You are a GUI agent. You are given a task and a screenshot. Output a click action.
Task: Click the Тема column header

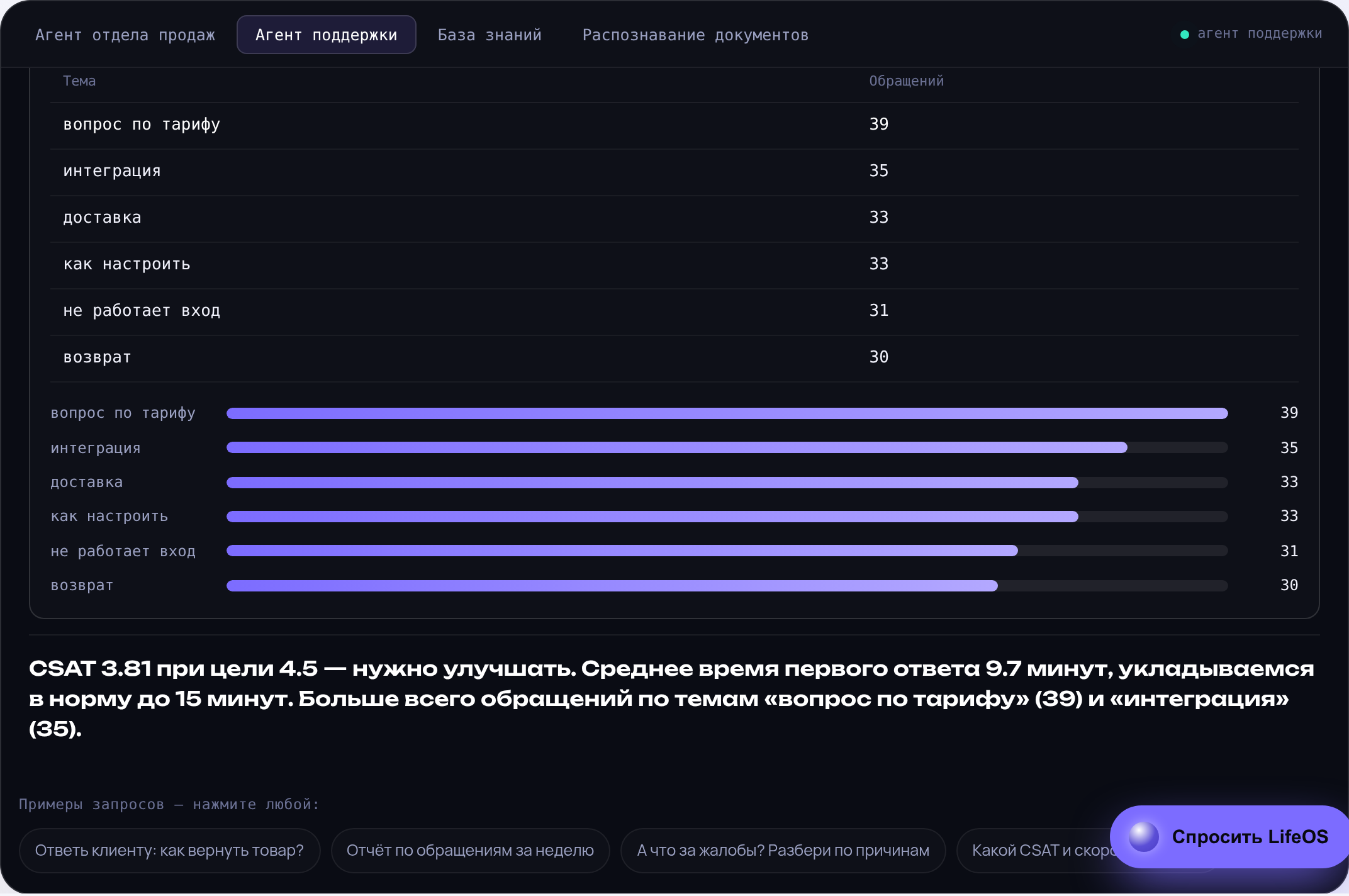click(x=79, y=81)
